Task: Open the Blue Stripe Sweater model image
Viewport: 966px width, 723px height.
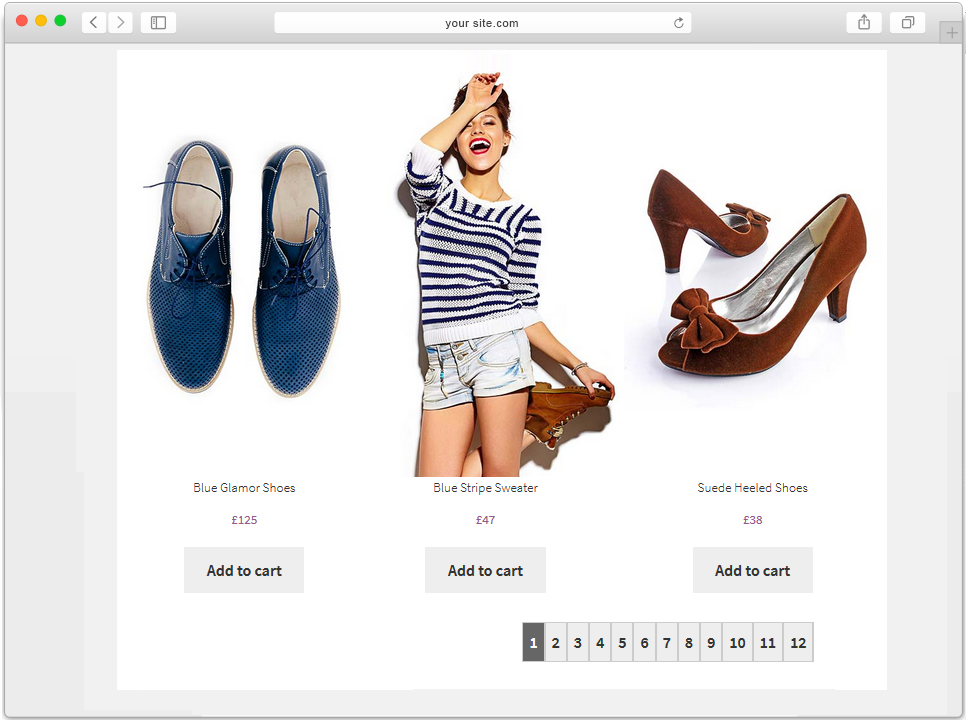Action: pos(505,274)
